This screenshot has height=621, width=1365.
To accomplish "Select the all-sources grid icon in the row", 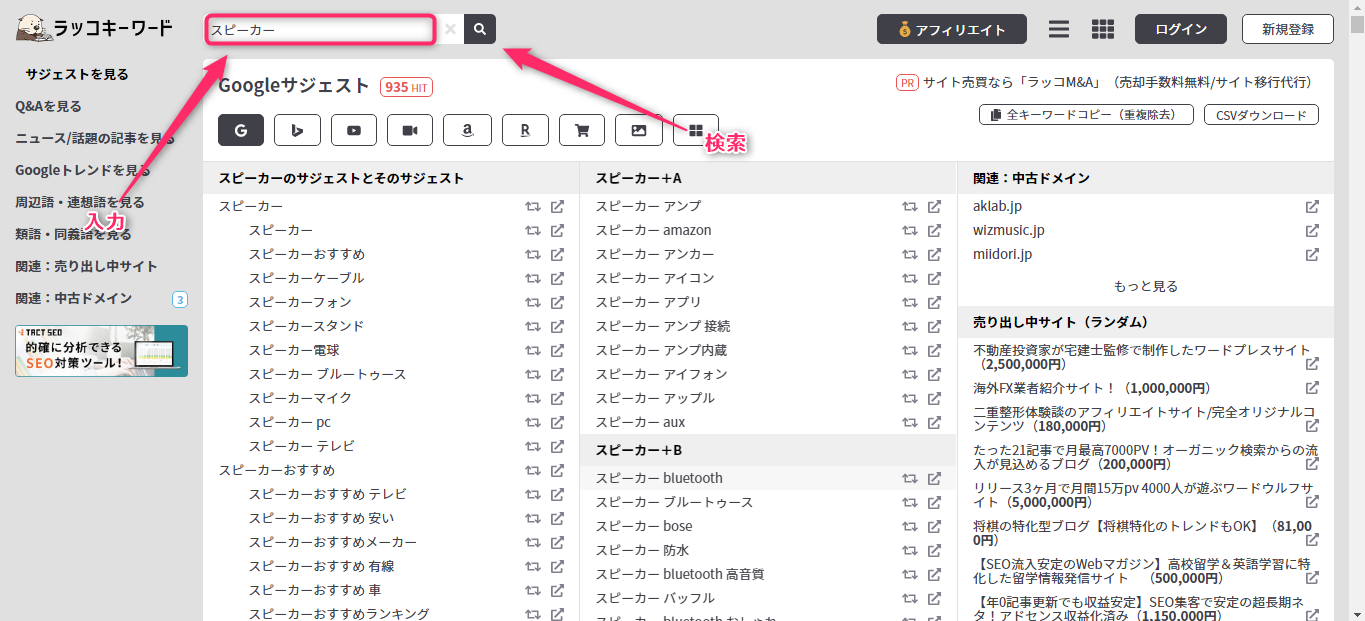I will (695, 129).
